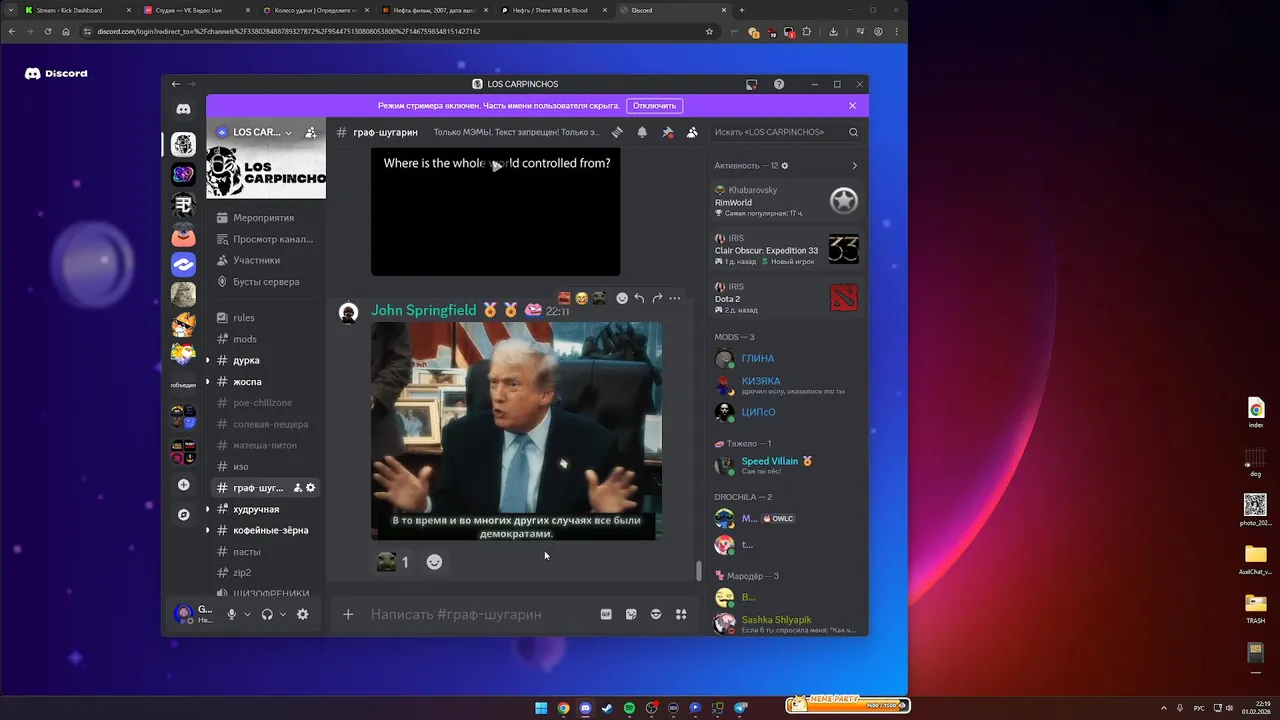Toggle the reaction with count 1
This screenshot has width=1280, height=720.
click(x=393, y=562)
